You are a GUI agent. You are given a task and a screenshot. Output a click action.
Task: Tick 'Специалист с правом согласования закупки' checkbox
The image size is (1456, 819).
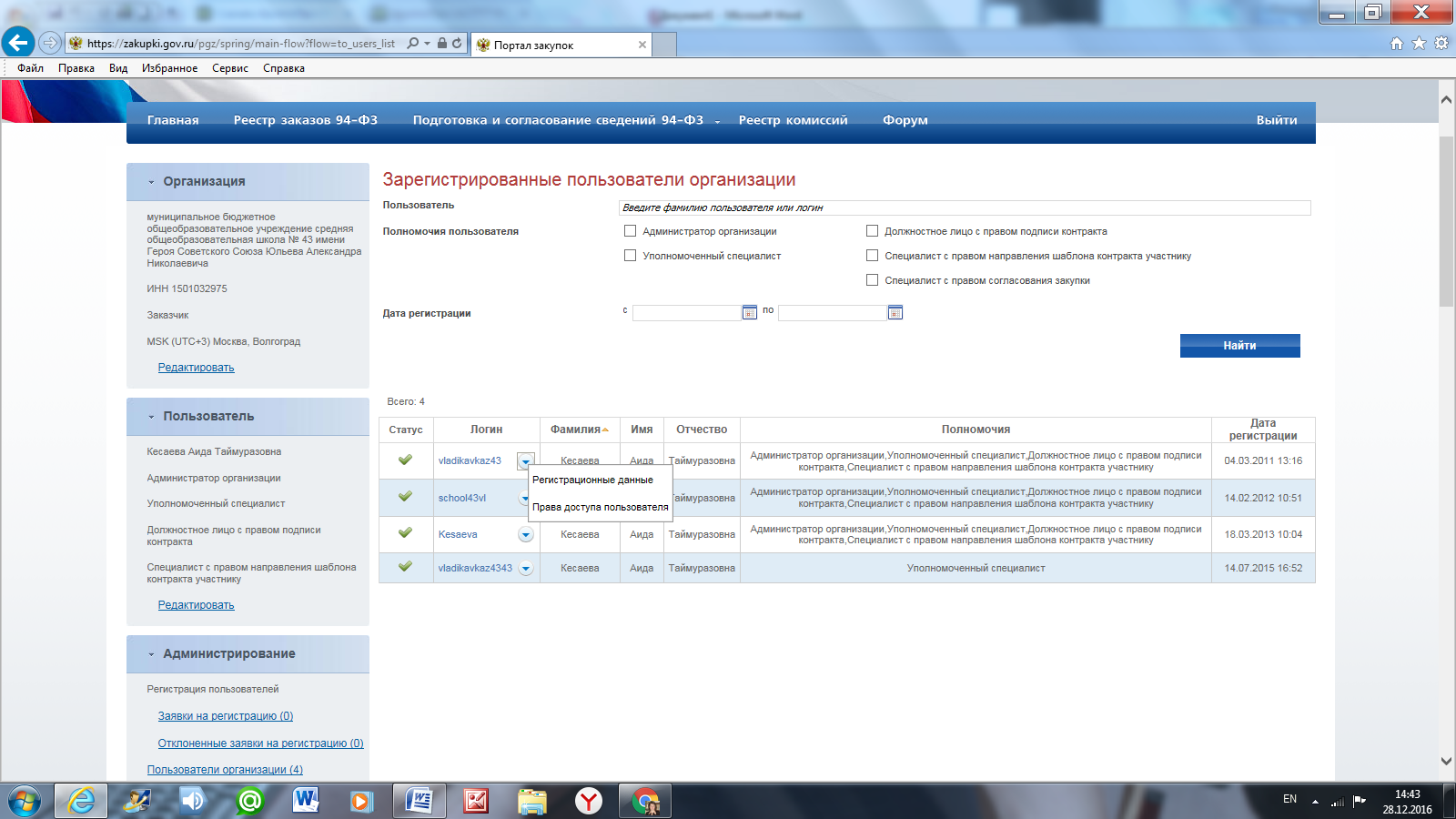pyautogui.click(x=872, y=280)
